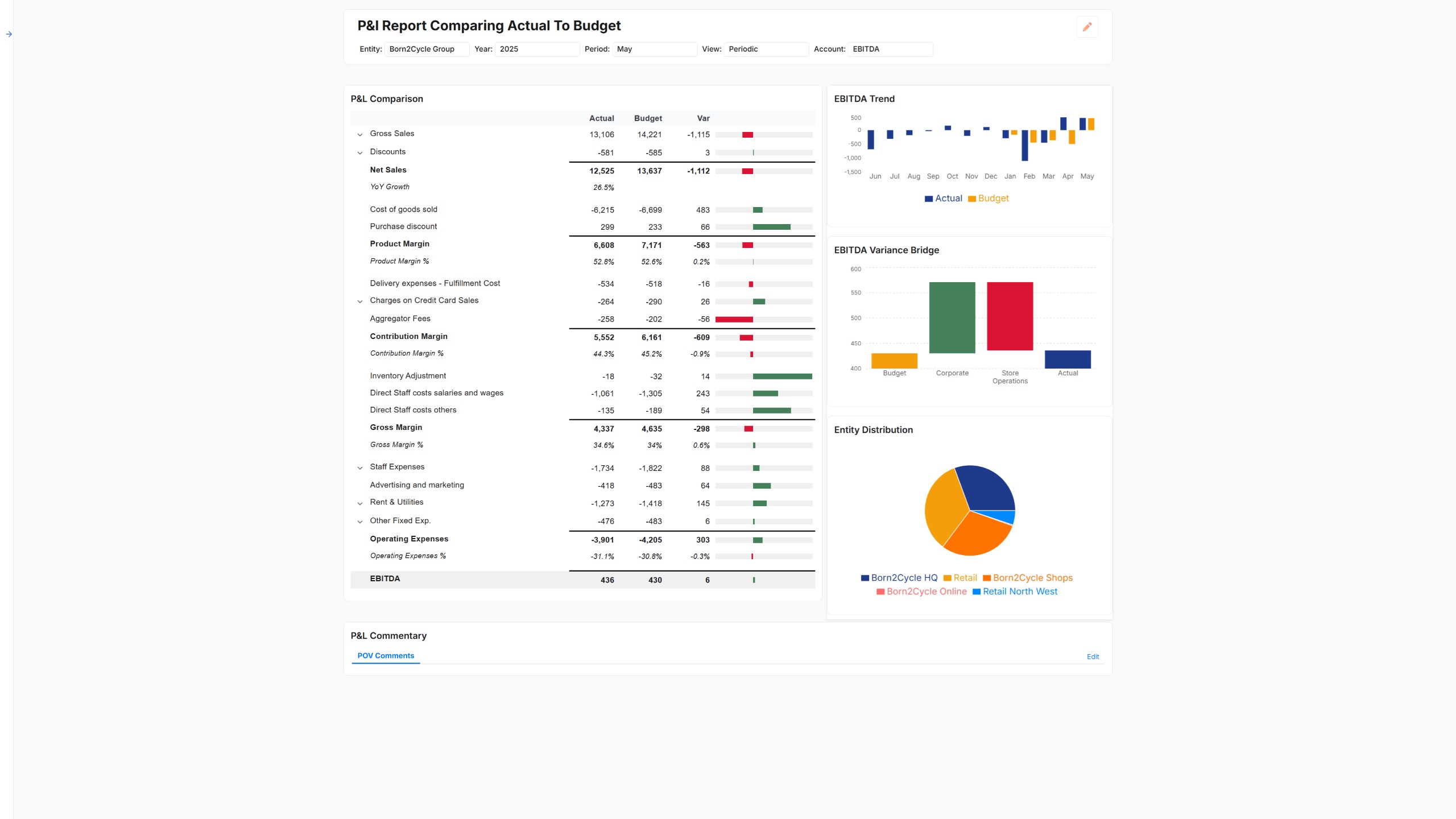Toggle Born2Cycle HQ legend in Entity Distribution
Screen dimensions: 1456x819
(x=865, y=578)
